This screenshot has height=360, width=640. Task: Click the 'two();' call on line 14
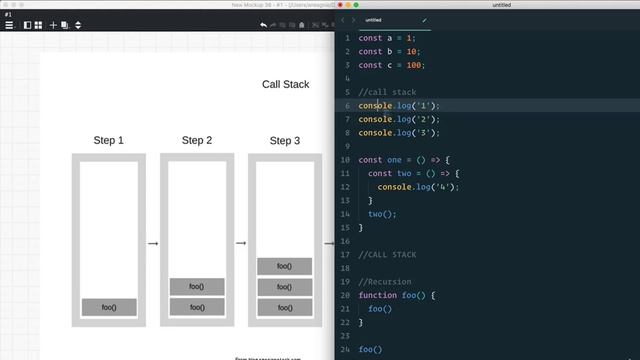382,214
